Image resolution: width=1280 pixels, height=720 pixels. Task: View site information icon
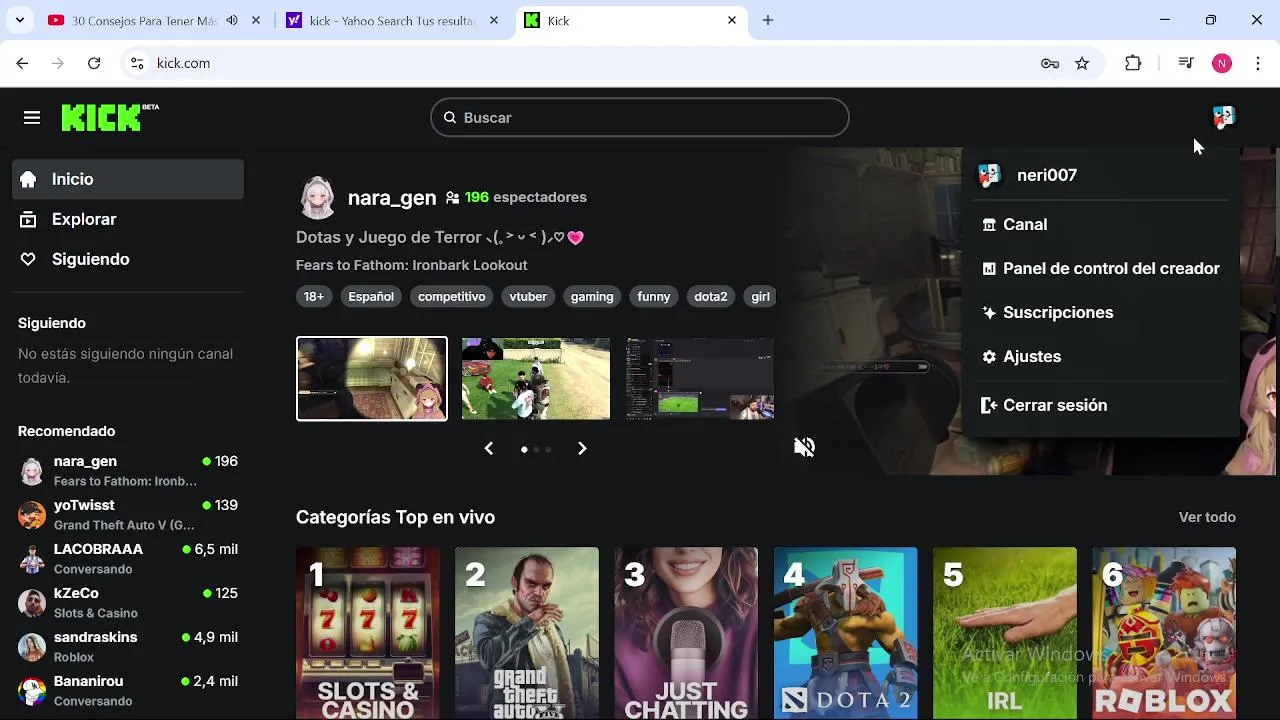tap(138, 63)
